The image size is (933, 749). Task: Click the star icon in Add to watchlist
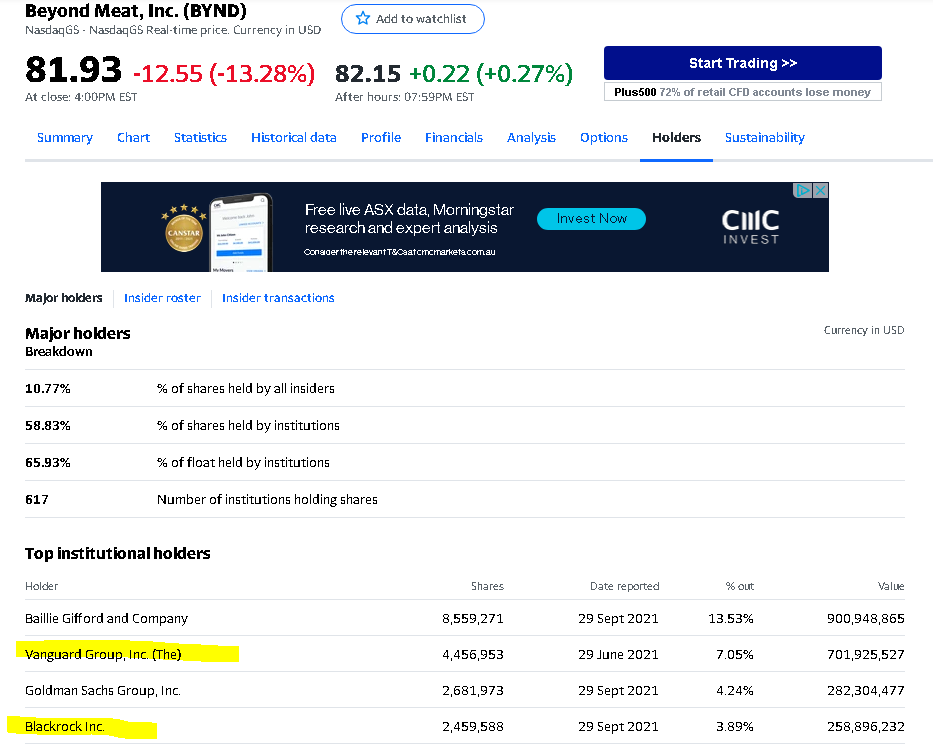[x=362, y=18]
